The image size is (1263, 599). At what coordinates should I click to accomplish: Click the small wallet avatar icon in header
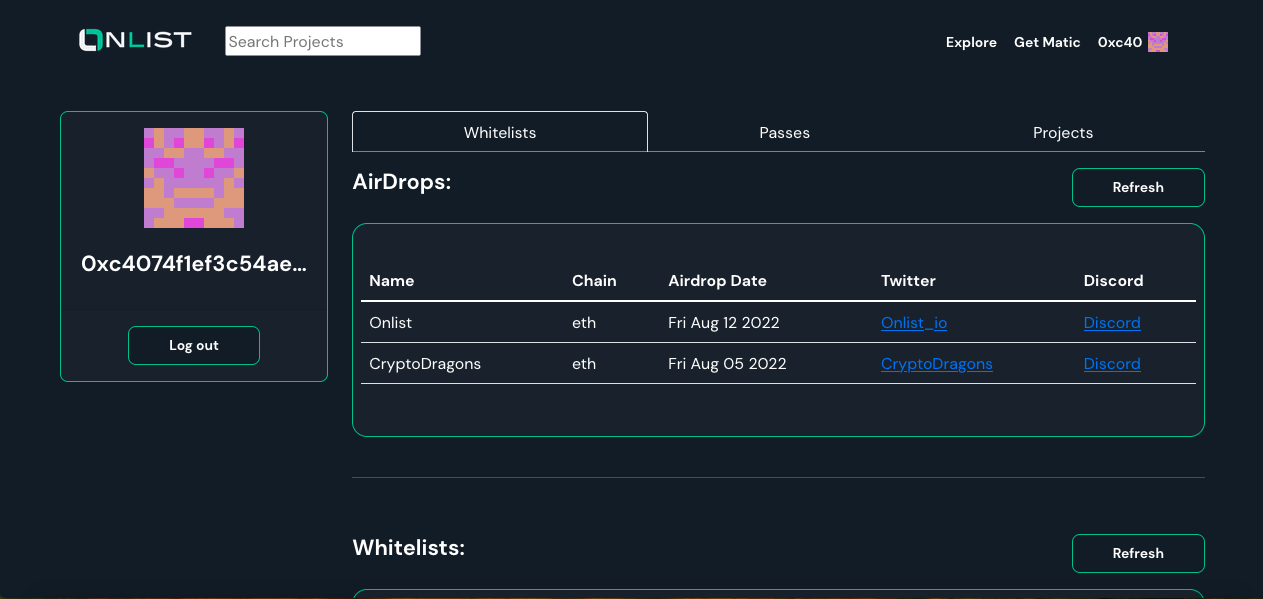tap(1158, 42)
